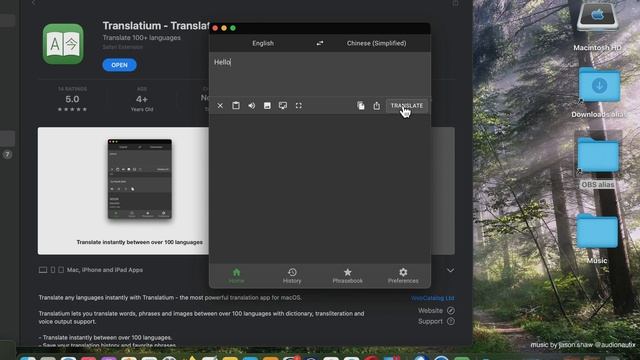Open the Phrasebook tab
This screenshot has height=360, width=640.
(347, 276)
